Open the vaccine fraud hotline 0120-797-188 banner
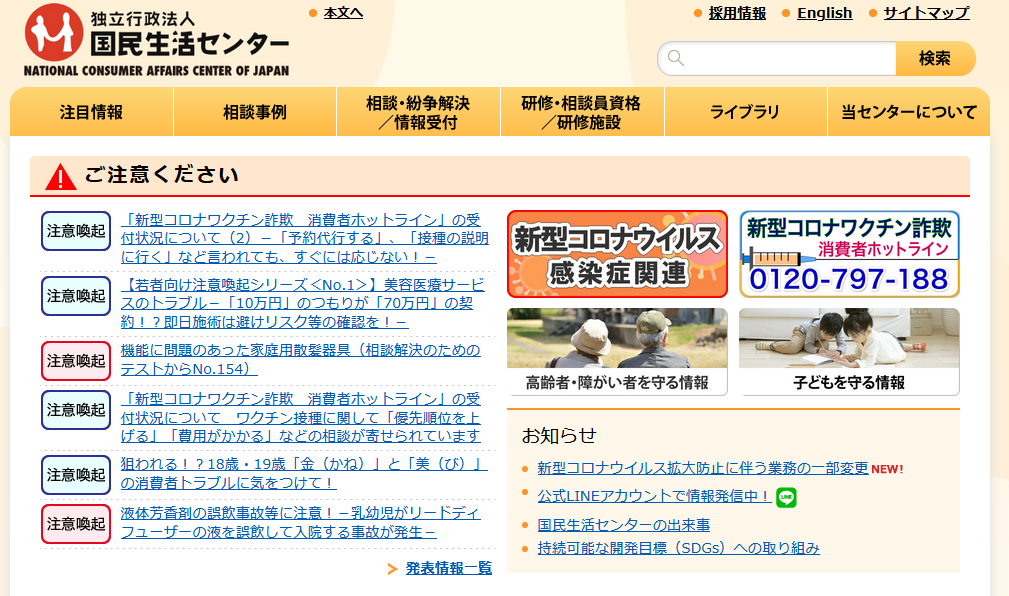1009x596 pixels. (x=849, y=254)
